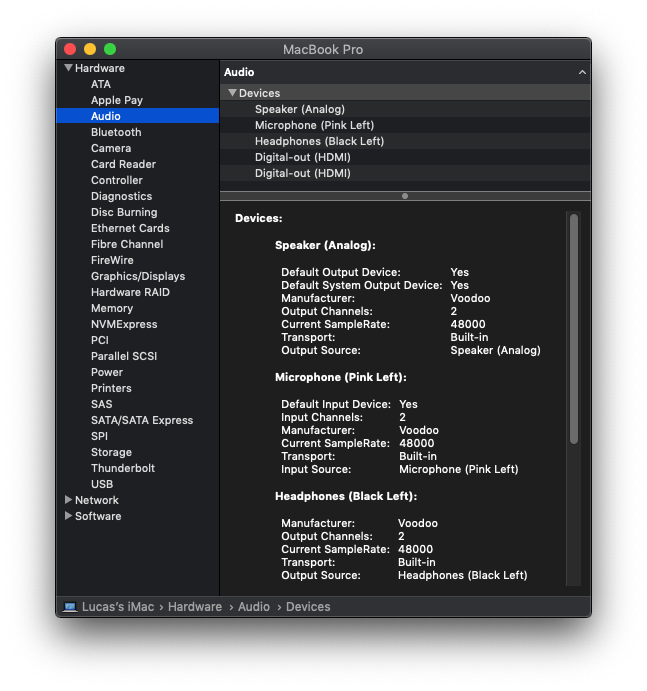Screen dimensions: 647x691
Task: Select Parallel SCSI entry
Action: tap(124, 356)
